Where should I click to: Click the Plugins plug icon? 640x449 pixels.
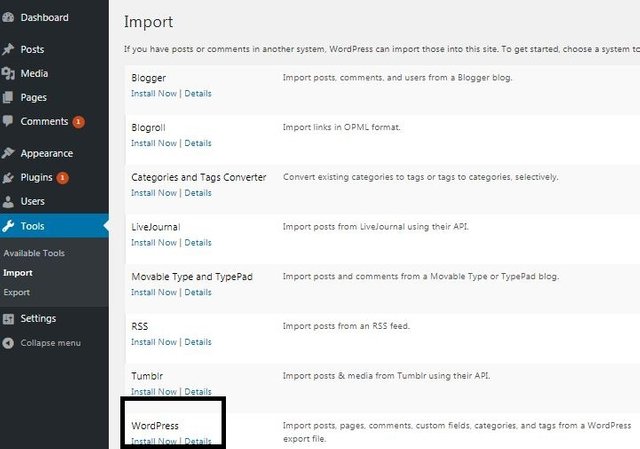pyautogui.click(x=8, y=178)
